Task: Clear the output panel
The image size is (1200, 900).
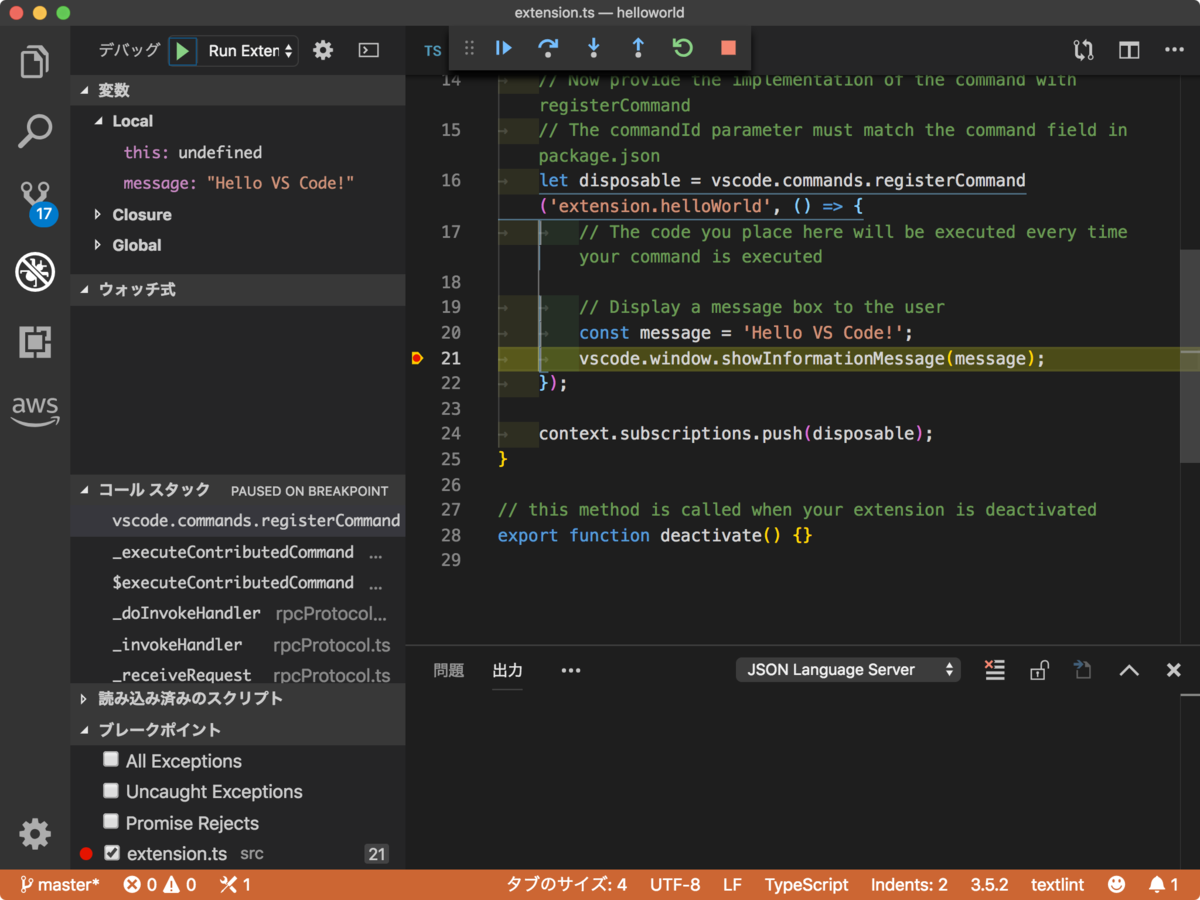Action: pyautogui.click(x=994, y=670)
